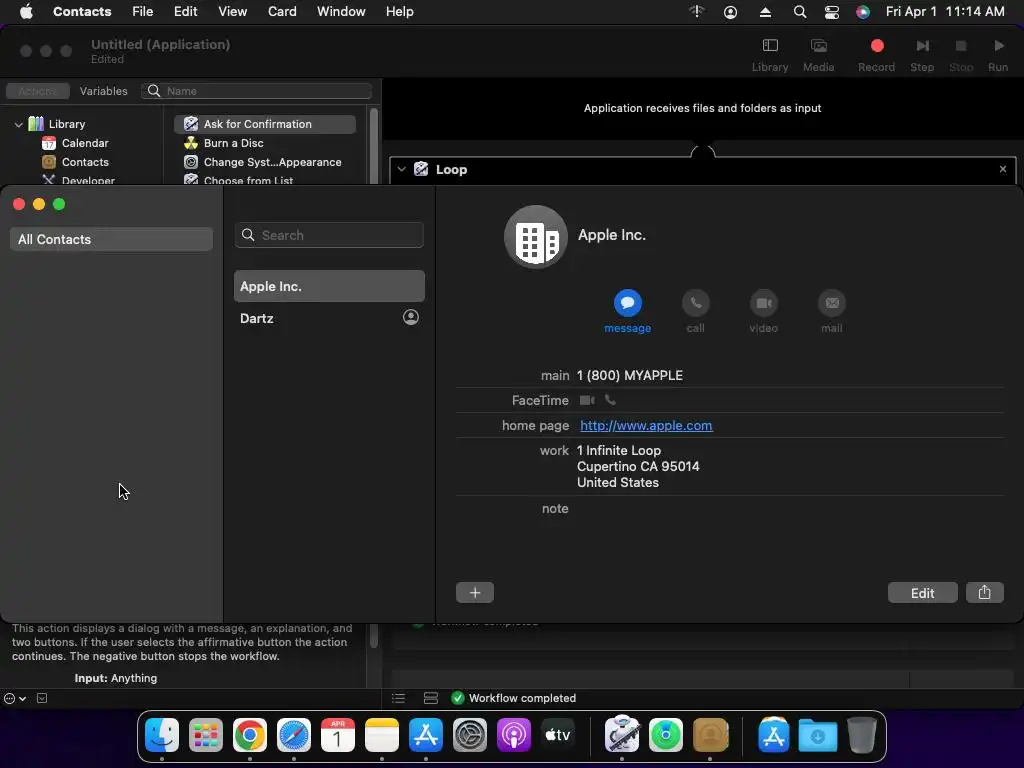Select All Contacts in the sidebar

click(x=111, y=239)
